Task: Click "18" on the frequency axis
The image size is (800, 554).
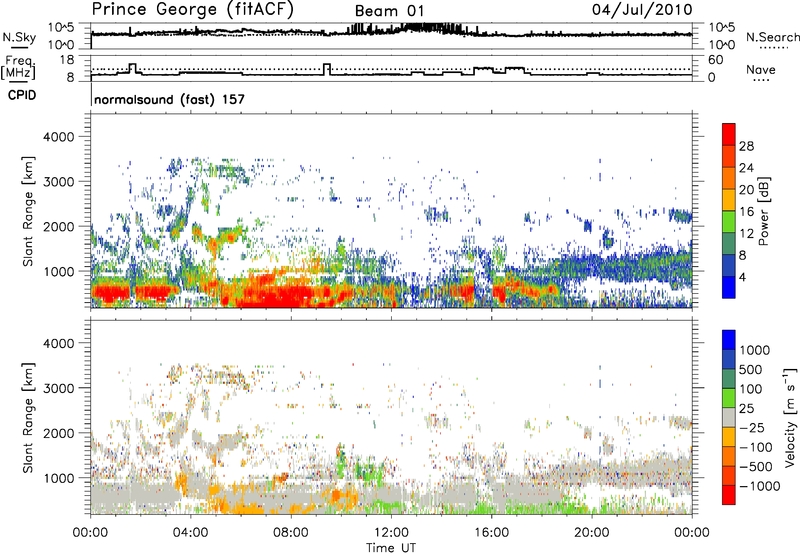Action: point(67,60)
